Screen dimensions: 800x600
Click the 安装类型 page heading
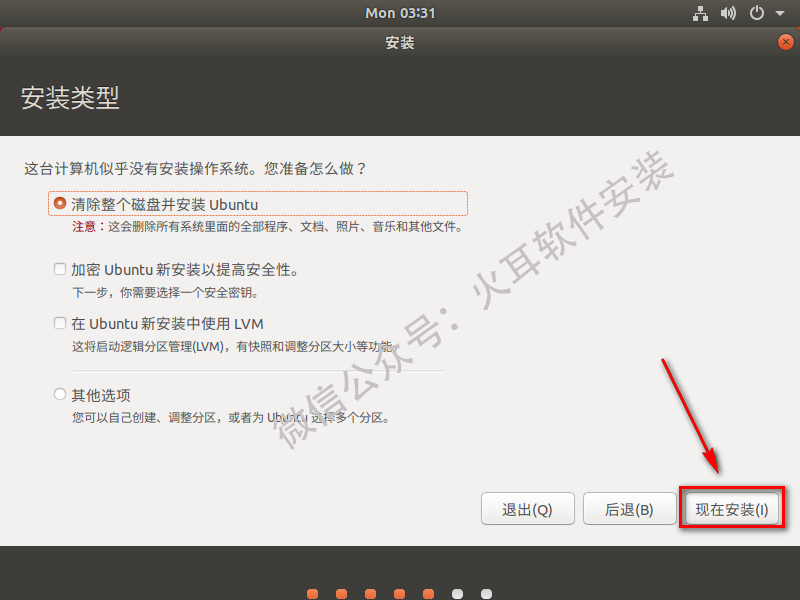(x=70, y=97)
